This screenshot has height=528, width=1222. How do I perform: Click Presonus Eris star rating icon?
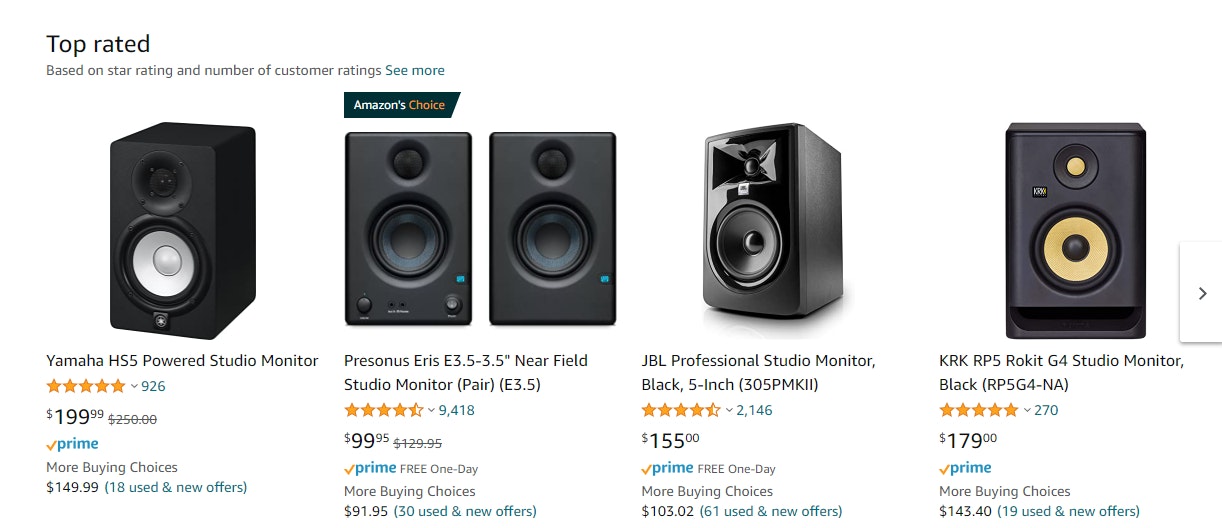(x=384, y=410)
